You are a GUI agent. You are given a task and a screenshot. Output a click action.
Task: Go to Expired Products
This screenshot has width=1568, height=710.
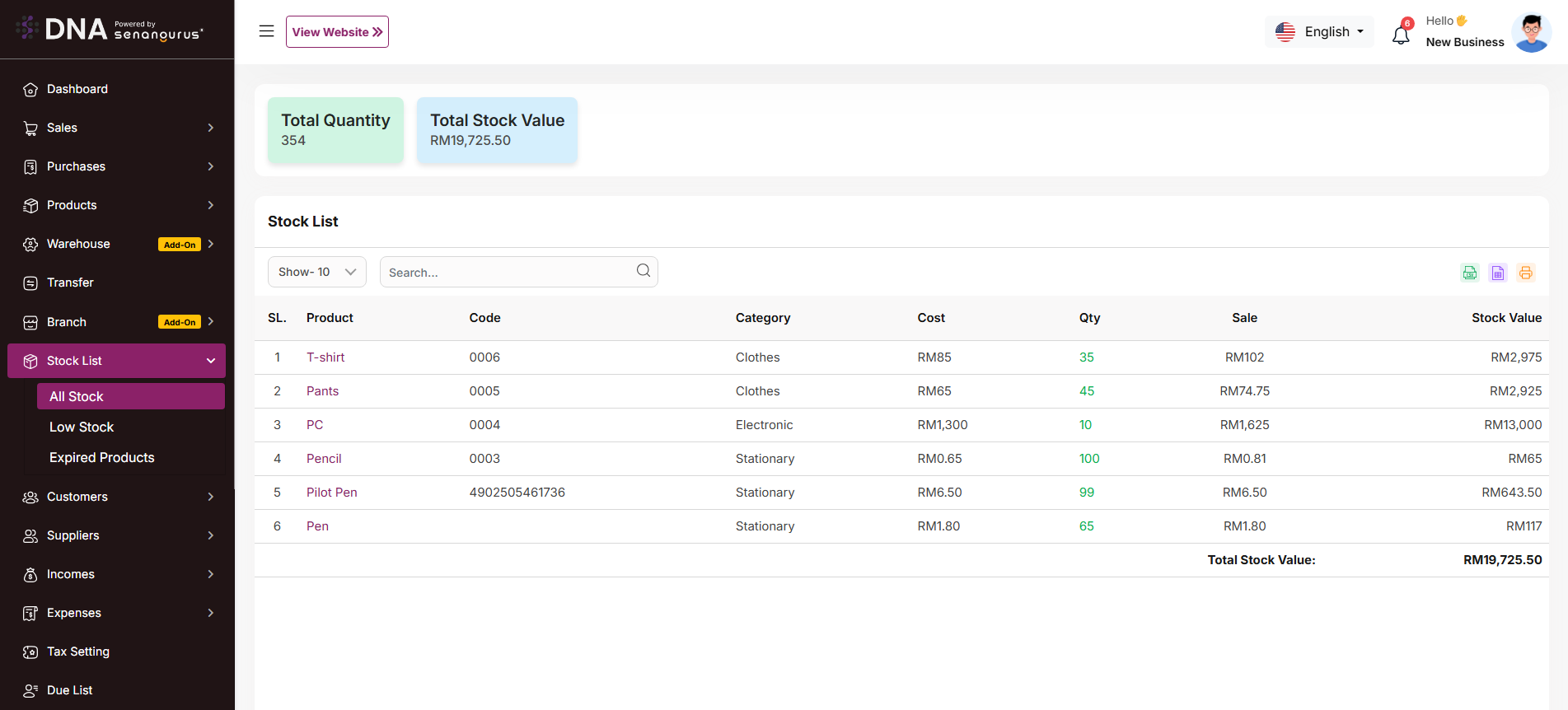click(x=102, y=457)
